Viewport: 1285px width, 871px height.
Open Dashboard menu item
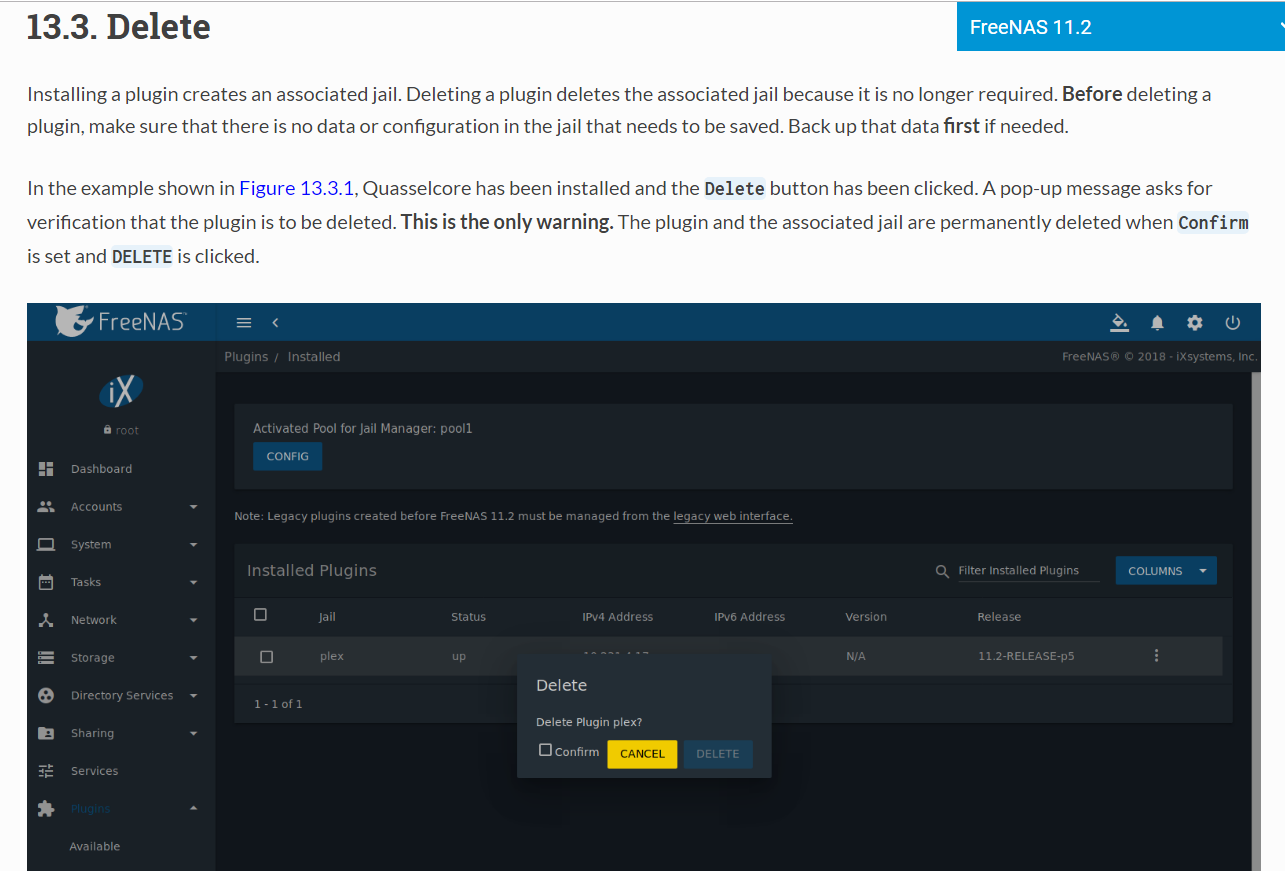pos(101,469)
